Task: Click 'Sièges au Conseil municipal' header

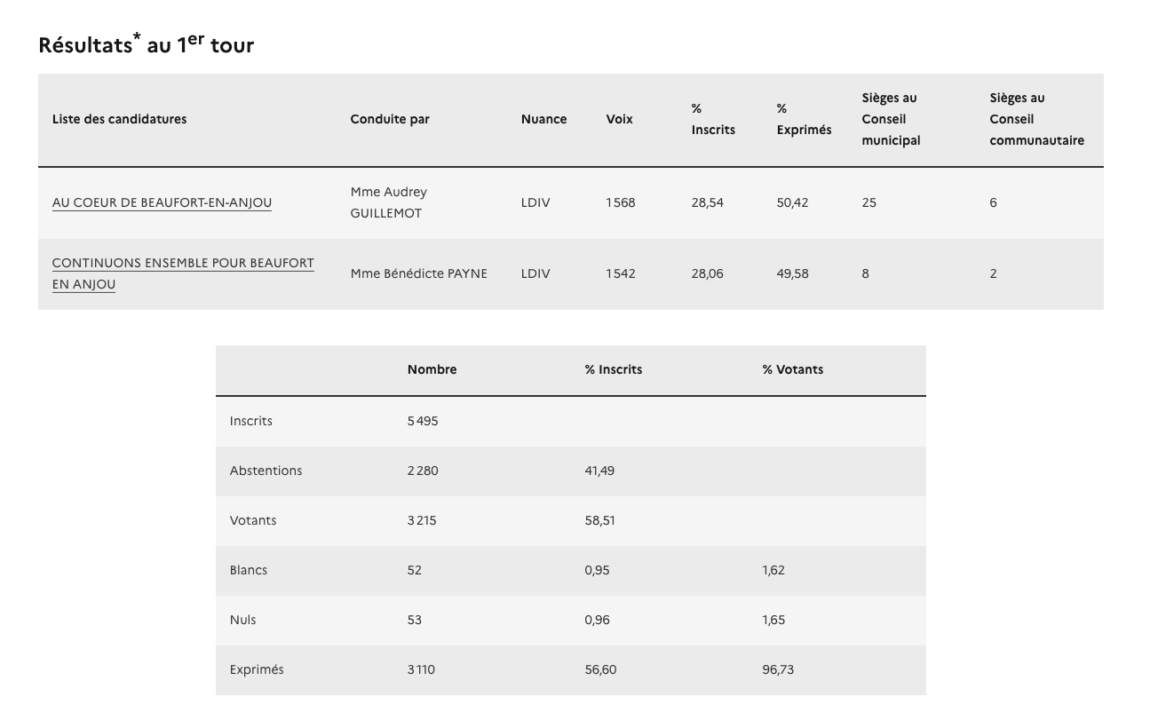Action: 890,119
